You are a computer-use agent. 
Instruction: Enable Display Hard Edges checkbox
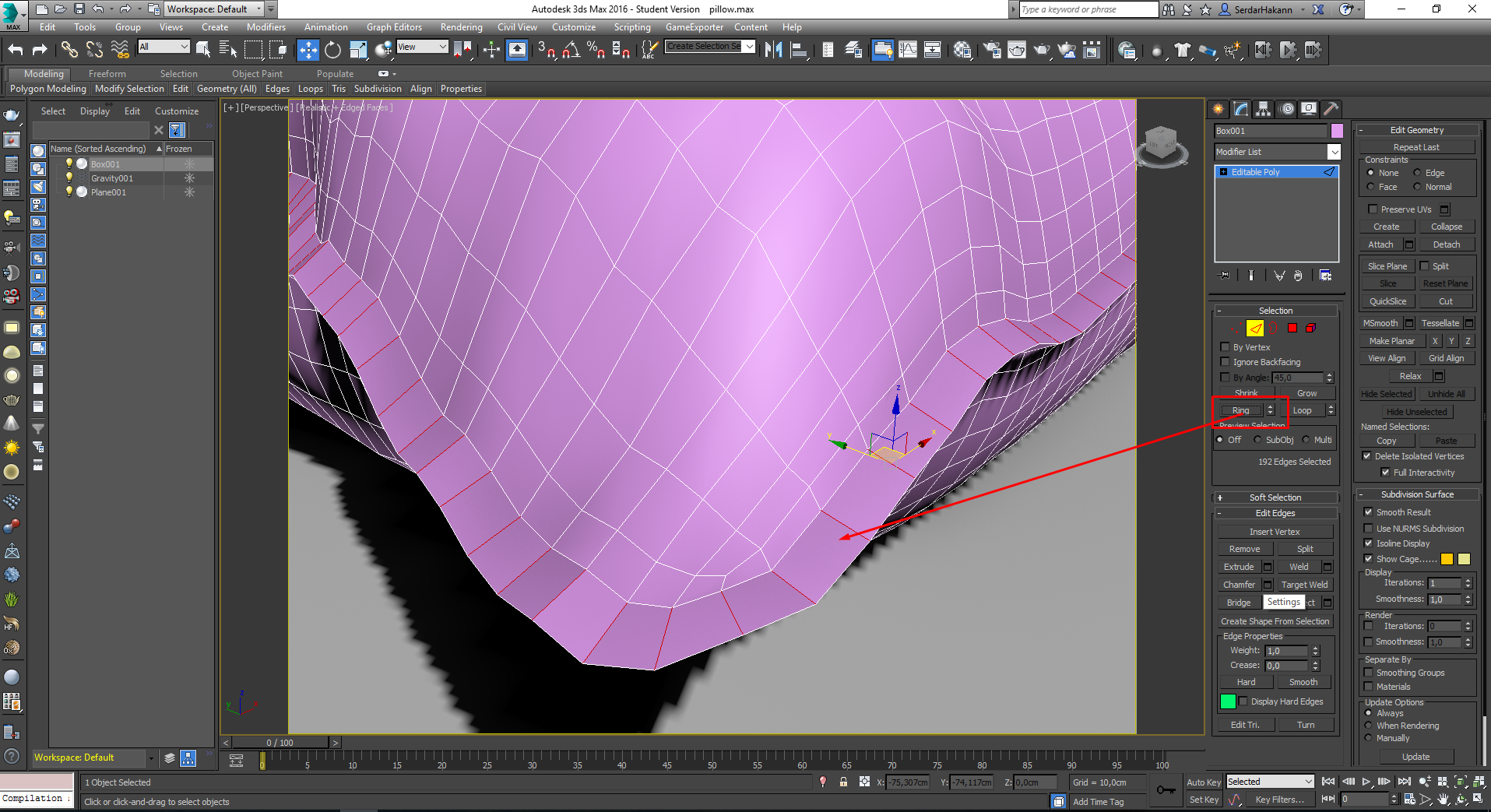coord(1243,701)
